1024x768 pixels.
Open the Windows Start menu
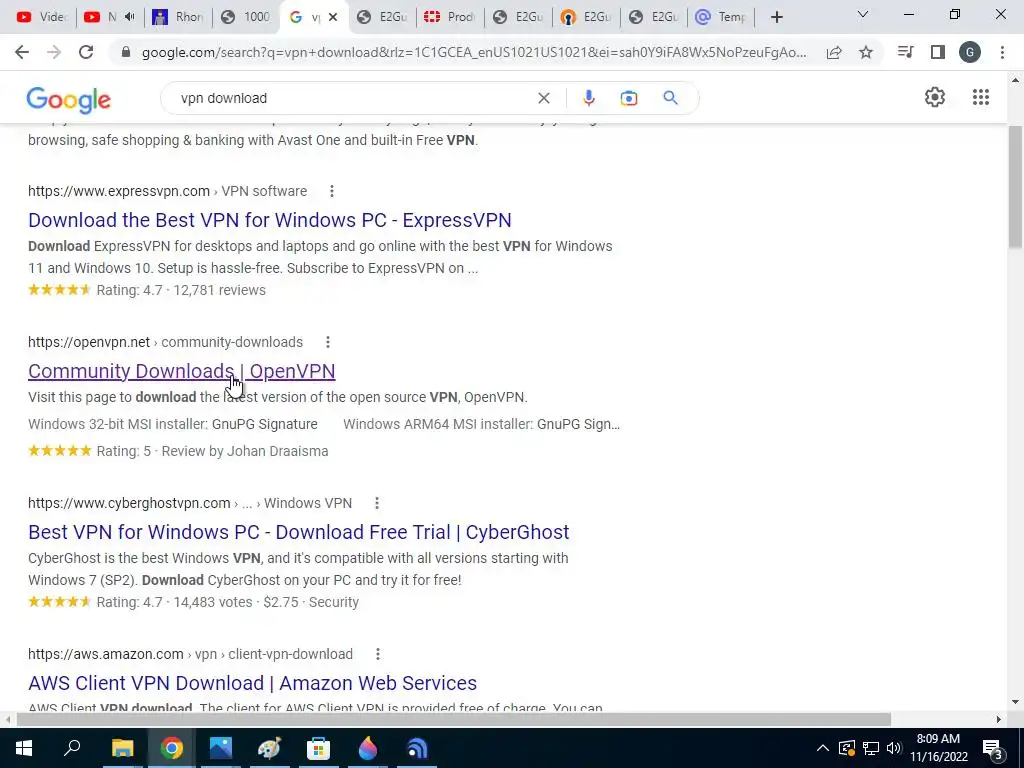click(x=24, y=748)
